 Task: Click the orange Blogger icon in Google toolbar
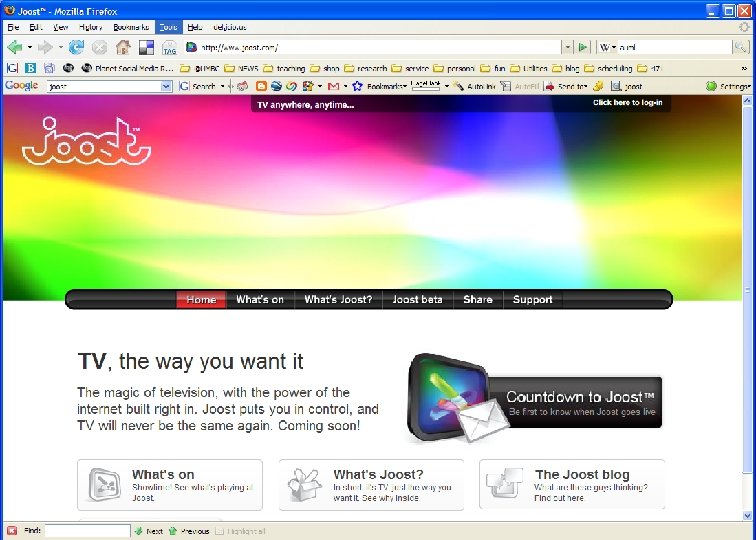click(x=261, y=86)
